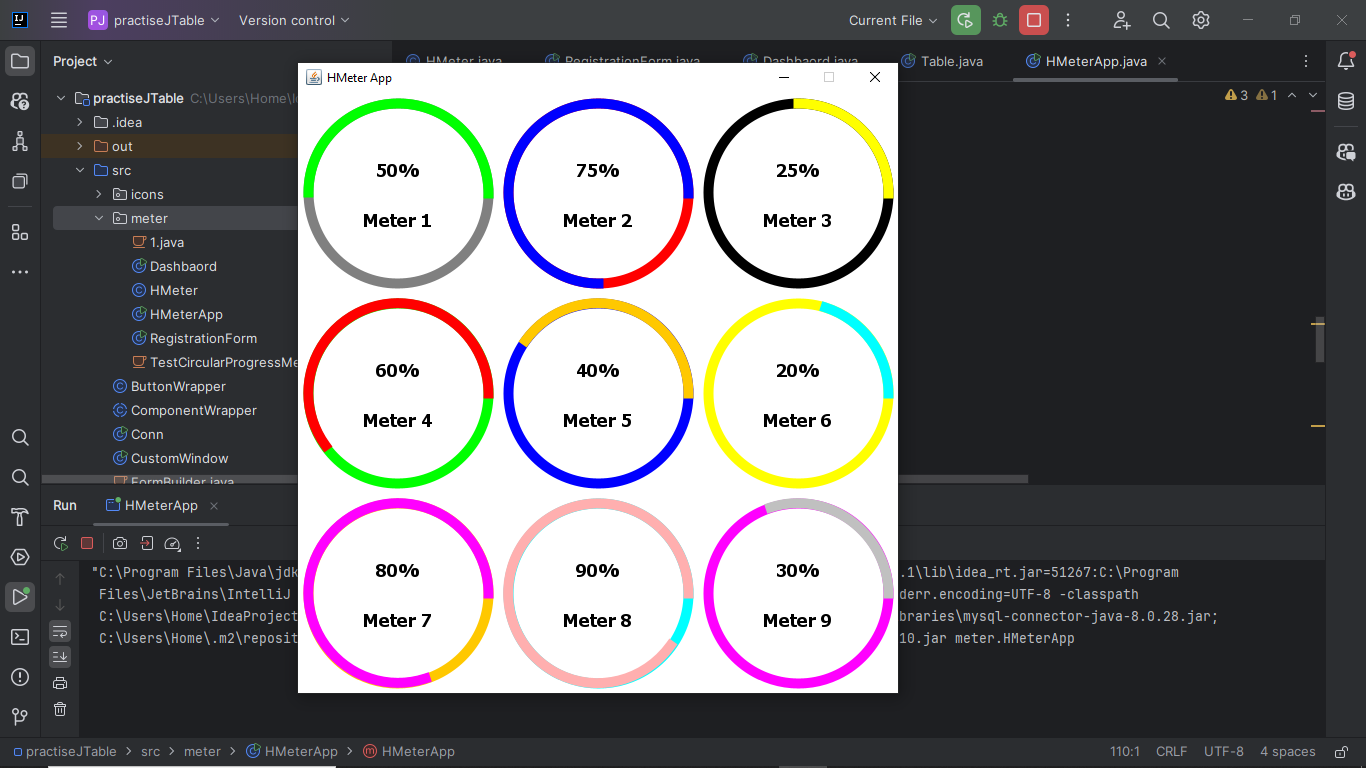Collapse the meter folder in project tree
This screenshot has width=1366, height=768.
[99, 218]
